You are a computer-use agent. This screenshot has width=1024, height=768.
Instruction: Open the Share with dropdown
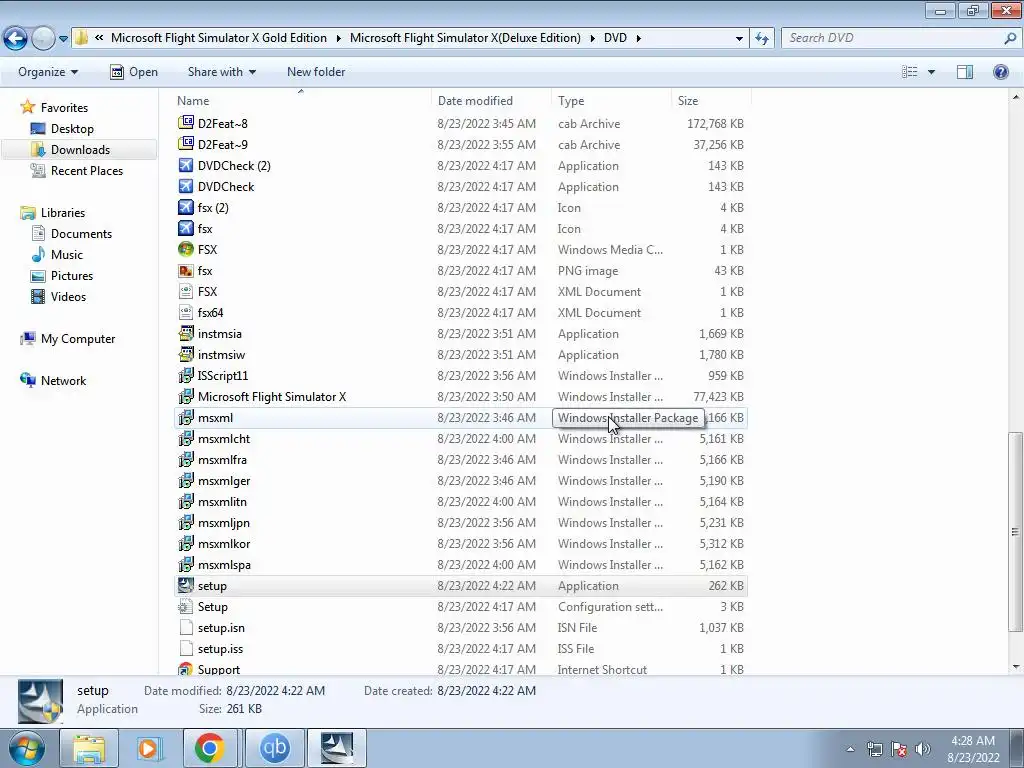221,72
